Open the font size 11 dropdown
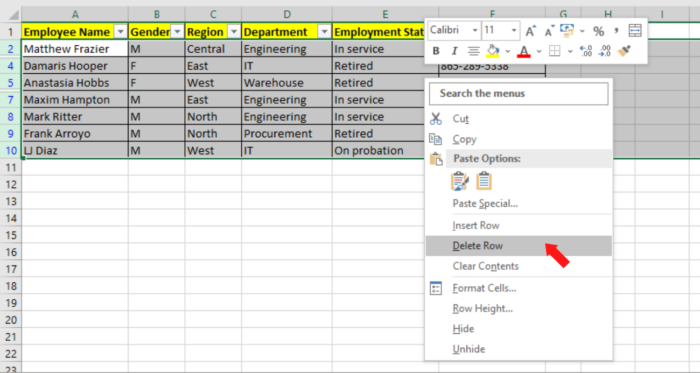The width and height of the screenshot is (700, 373). tap(514, 30)
